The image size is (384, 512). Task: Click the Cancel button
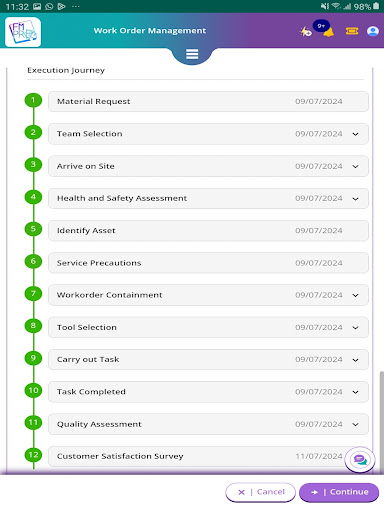point(260,492)
